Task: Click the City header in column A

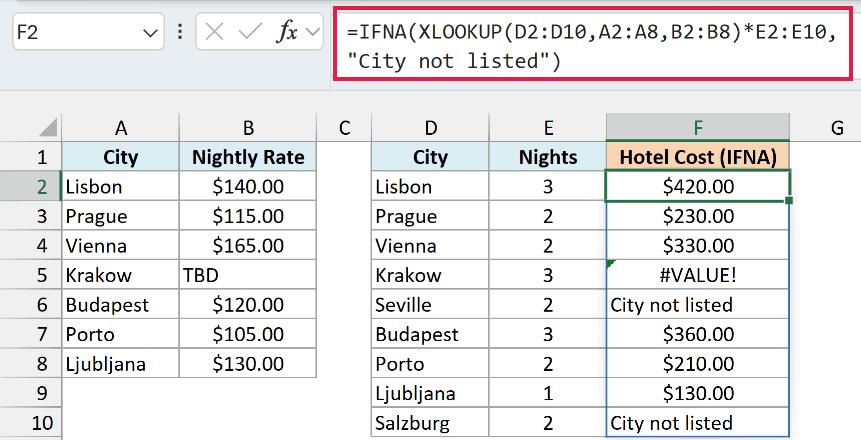Action: 121,157
